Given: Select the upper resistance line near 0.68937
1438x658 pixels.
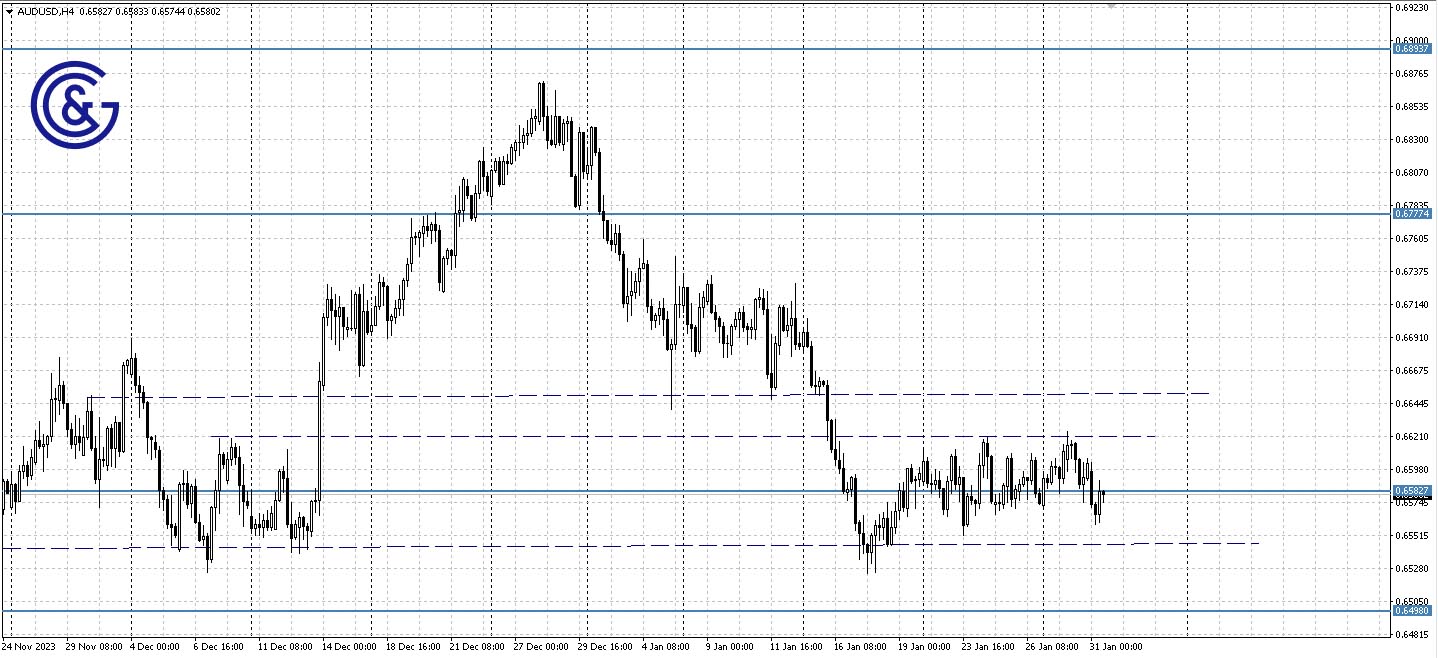Looking at the screenshot, I should pyautogui.click(x=700, y=47).
